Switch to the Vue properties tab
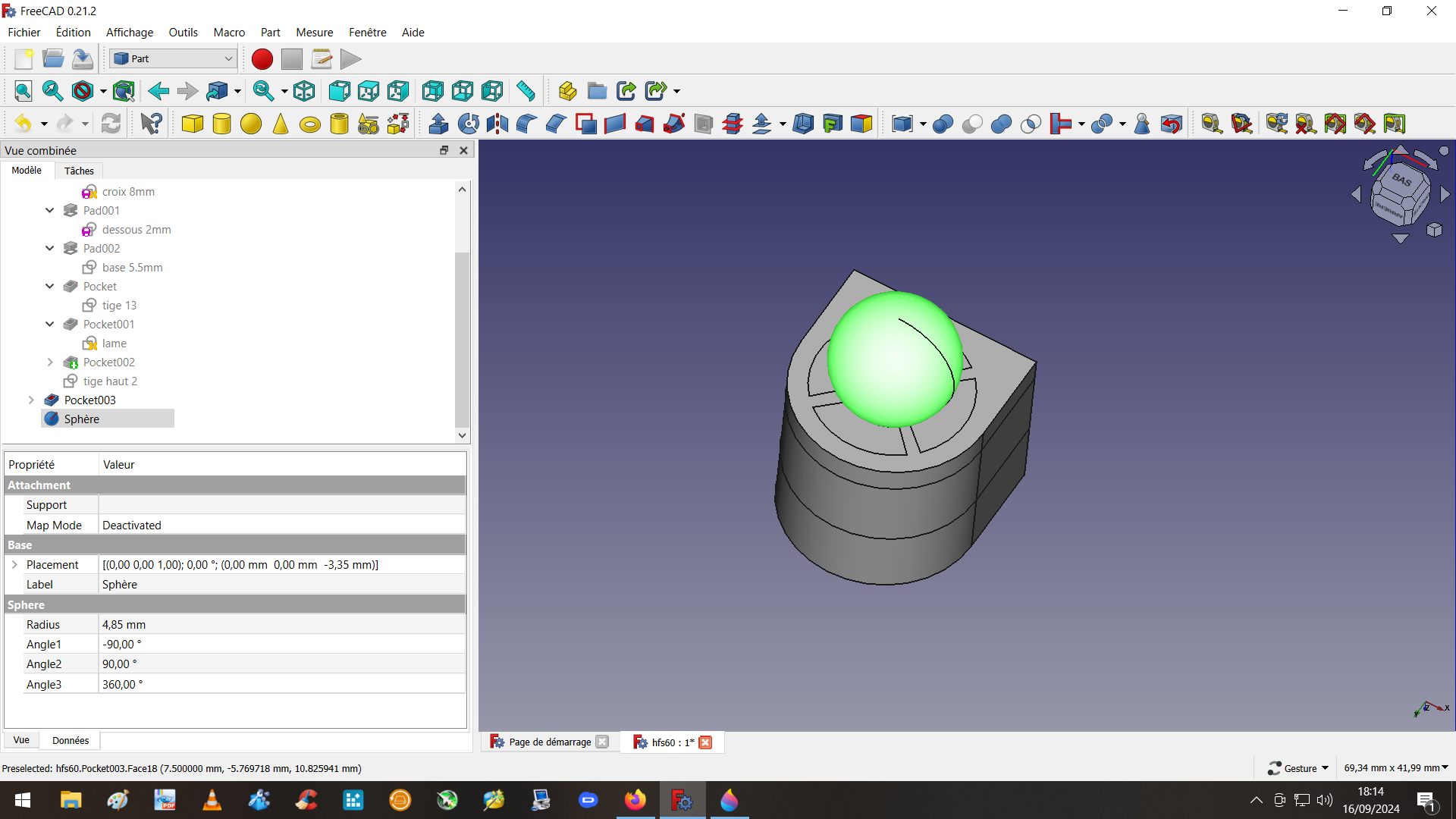The height and width of the screenshot is (819, 1456). click(21, 740)
